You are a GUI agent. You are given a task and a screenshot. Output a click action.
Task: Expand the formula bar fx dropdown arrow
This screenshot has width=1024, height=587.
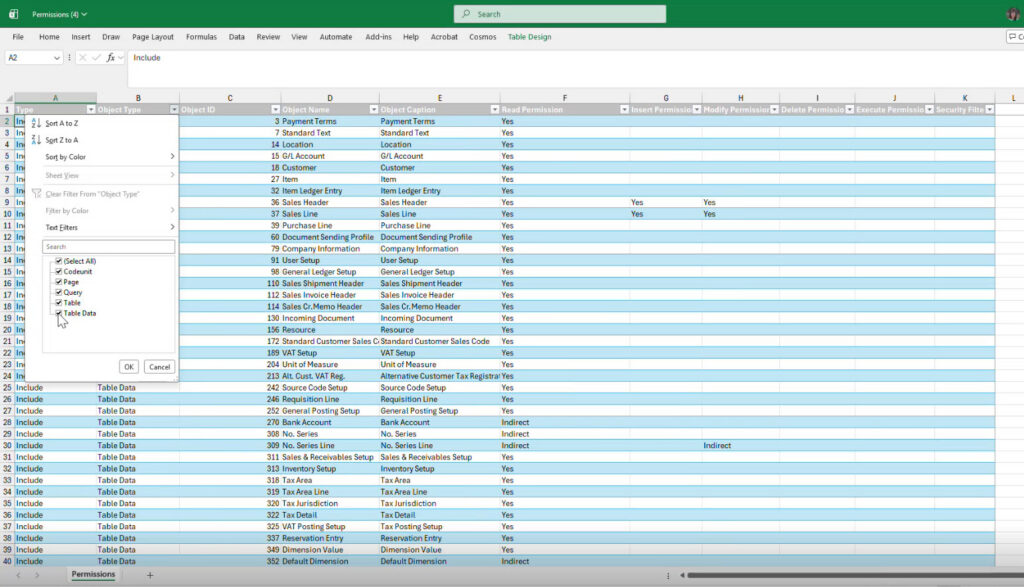tap(121, 57)
